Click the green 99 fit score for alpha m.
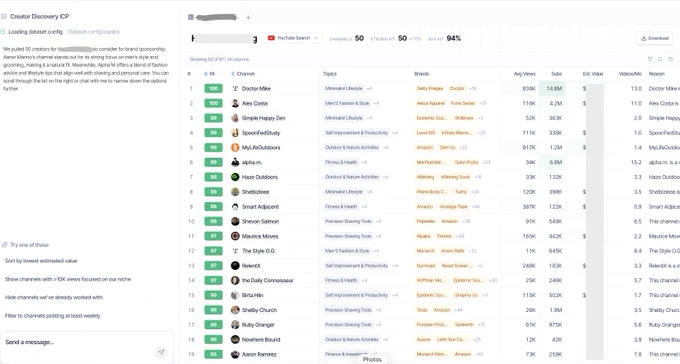Screen dimensions: 680x364 click(x=213, y=162)
